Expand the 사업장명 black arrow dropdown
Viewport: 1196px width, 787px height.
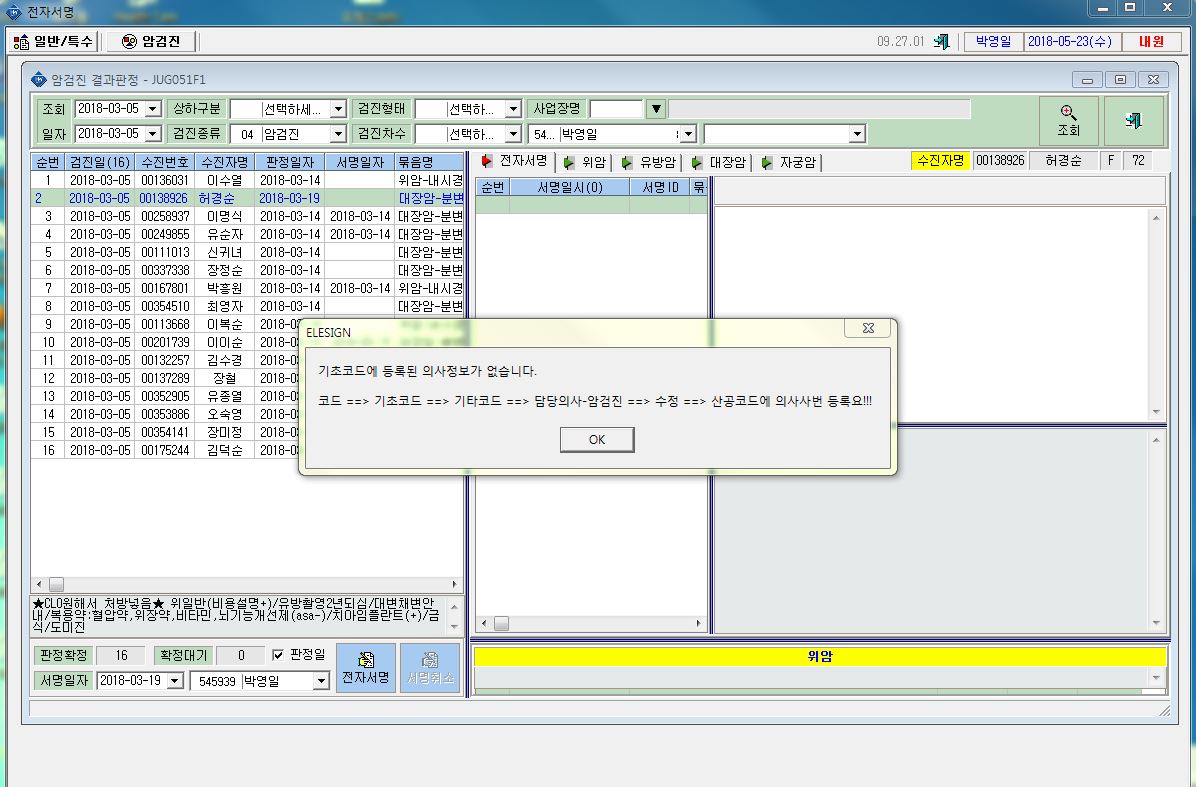pyautogui.click(x=656, y=109)
